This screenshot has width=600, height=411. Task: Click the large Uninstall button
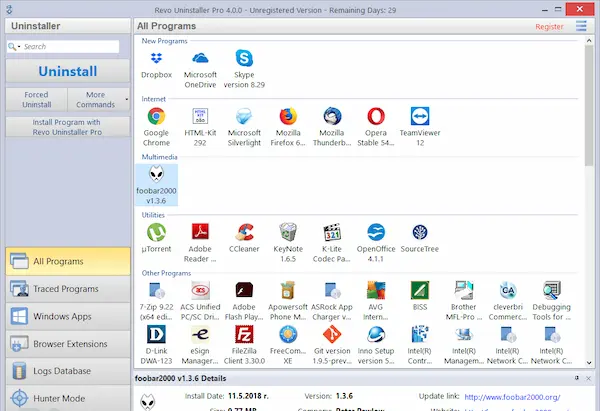coord(68,71)
